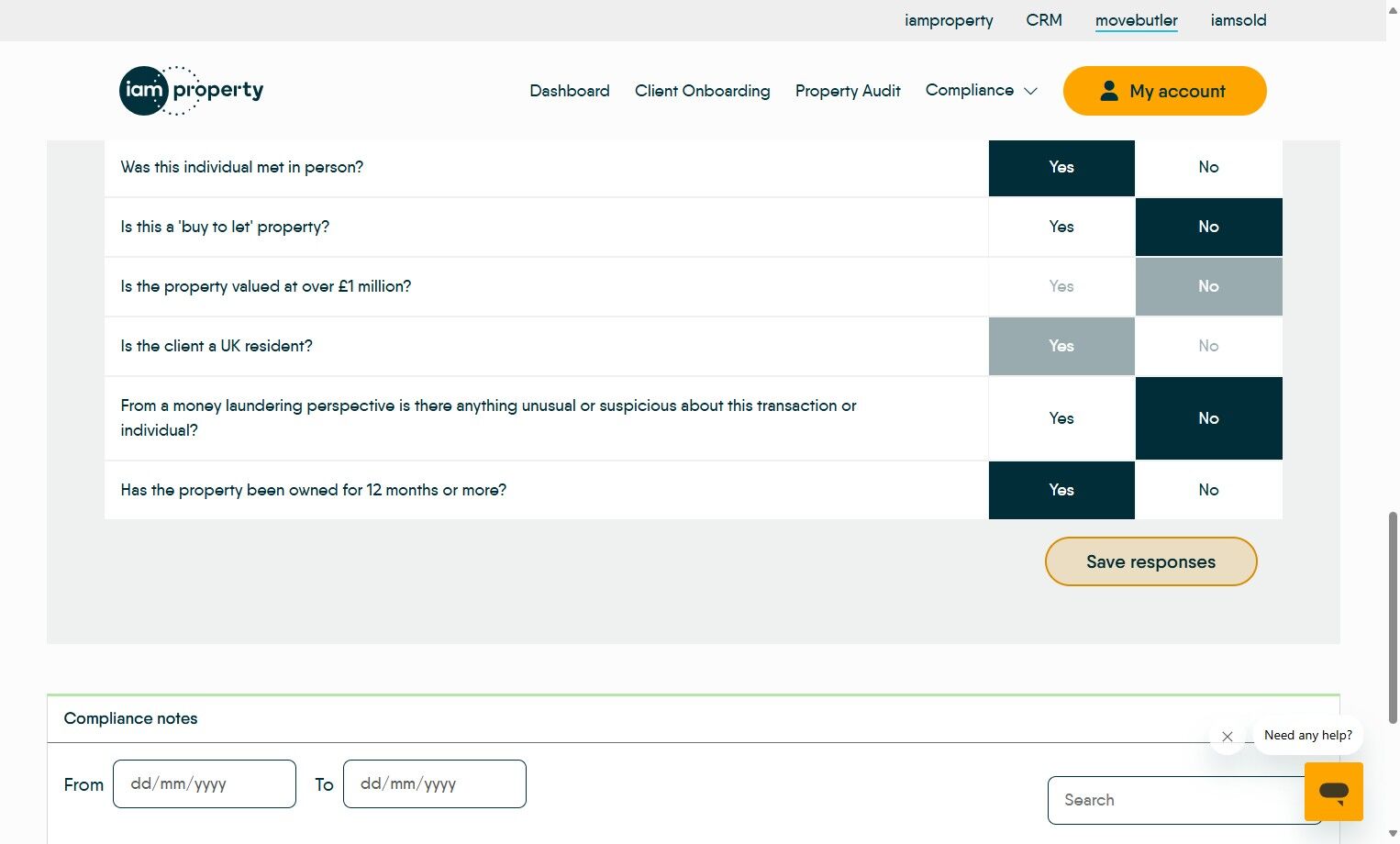Click the To date field
Image resolution: width=1400 pixels, height=844 pixels.
[x=435, y=784]
